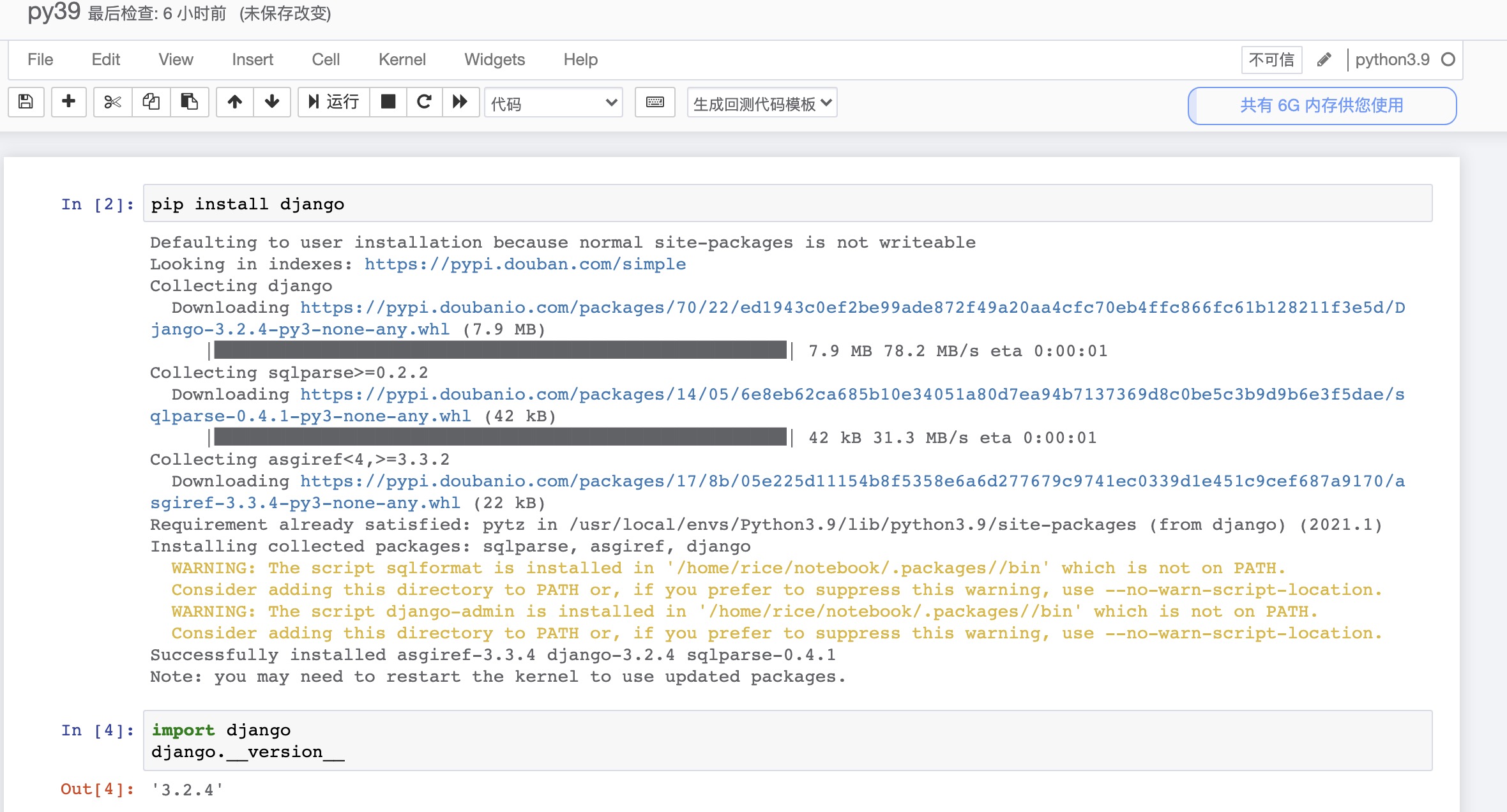1507x812 pixels.
Task: Click into the import django code cell
Action: (x=787, y=741)
